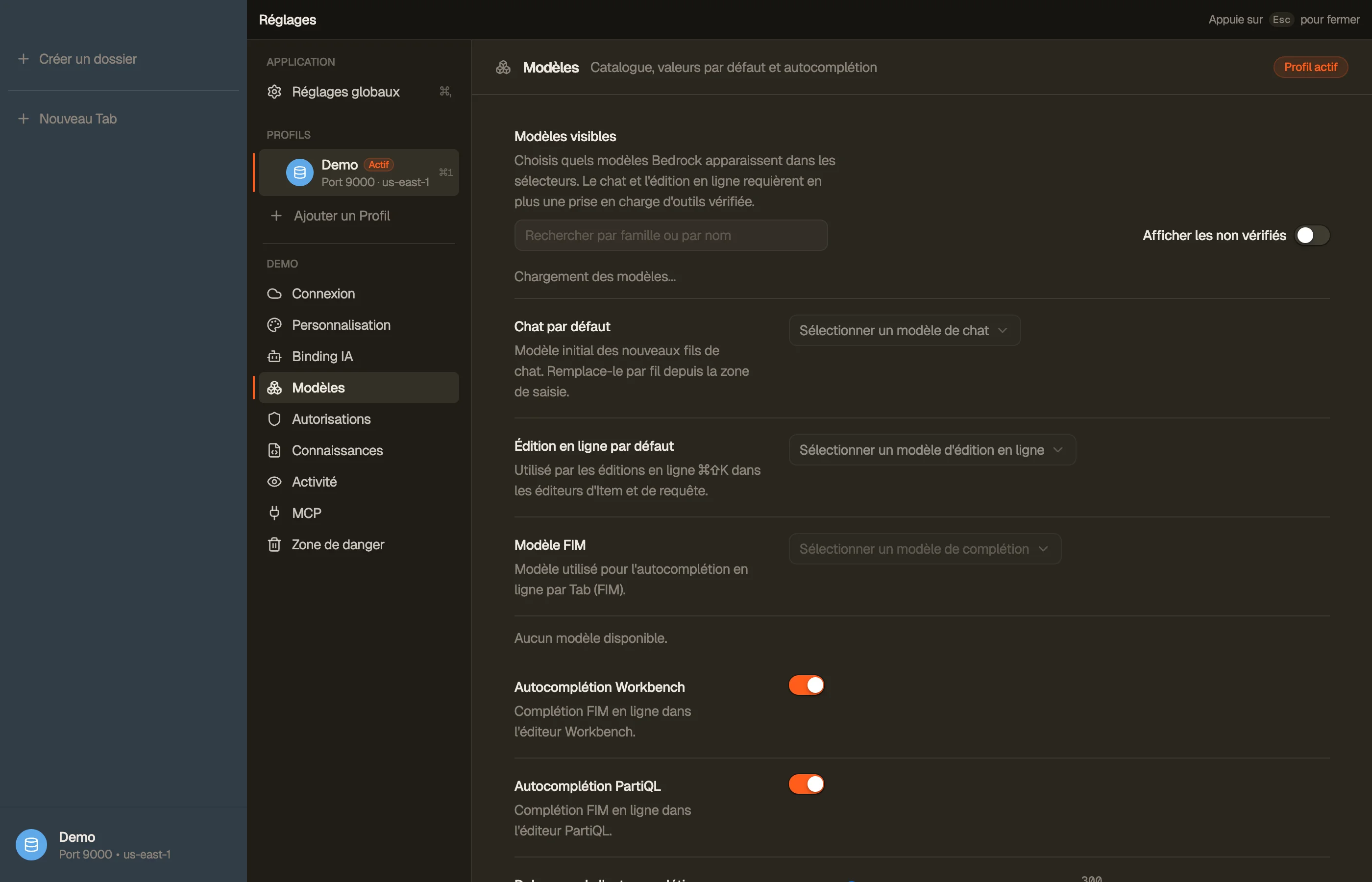Click the Autocomplétion Workbench label
Viewport: 1372px width, 882px height.
click(600, 687)
